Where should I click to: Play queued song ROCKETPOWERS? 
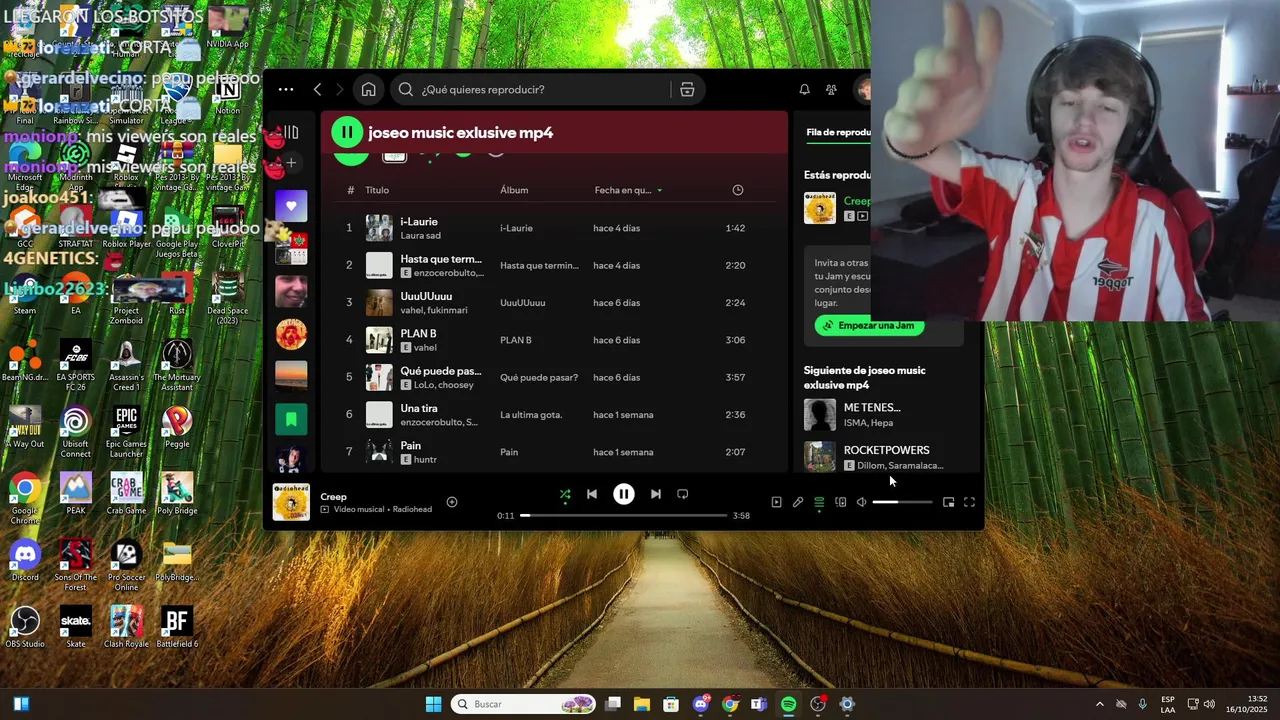point(886,450)
